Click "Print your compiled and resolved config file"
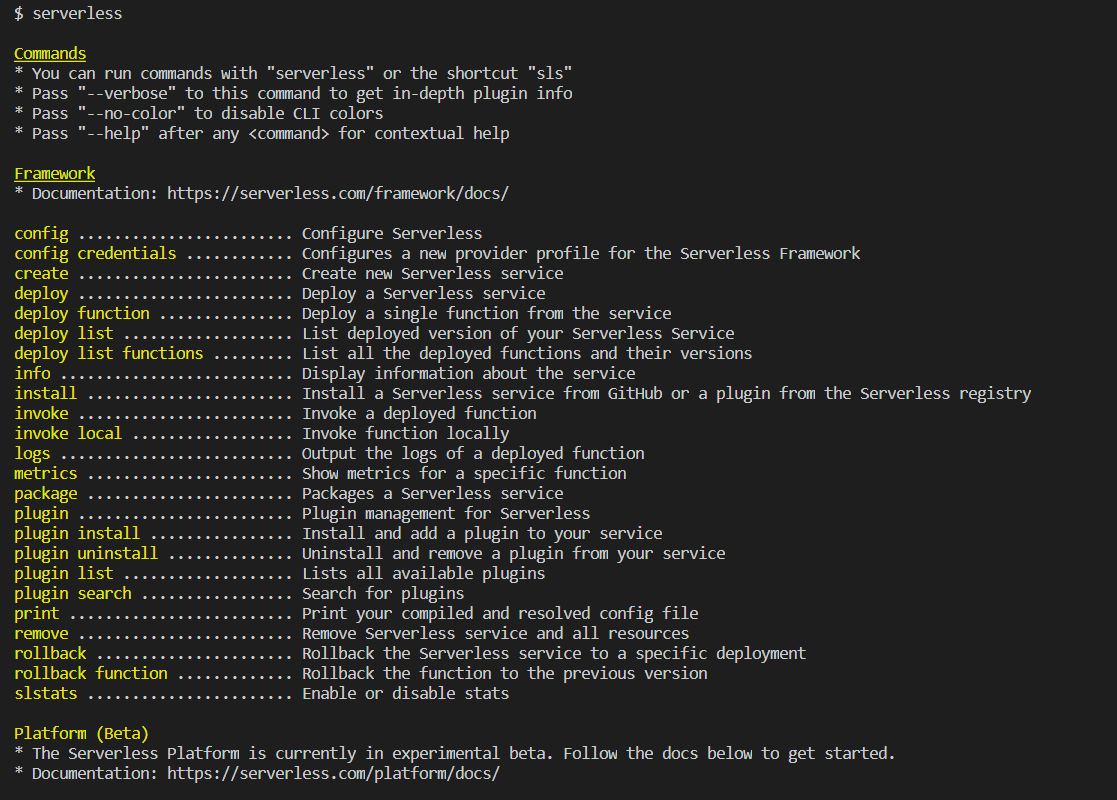Image resolution: width=1117 pixels, height=800 pixels. [500, 612]
